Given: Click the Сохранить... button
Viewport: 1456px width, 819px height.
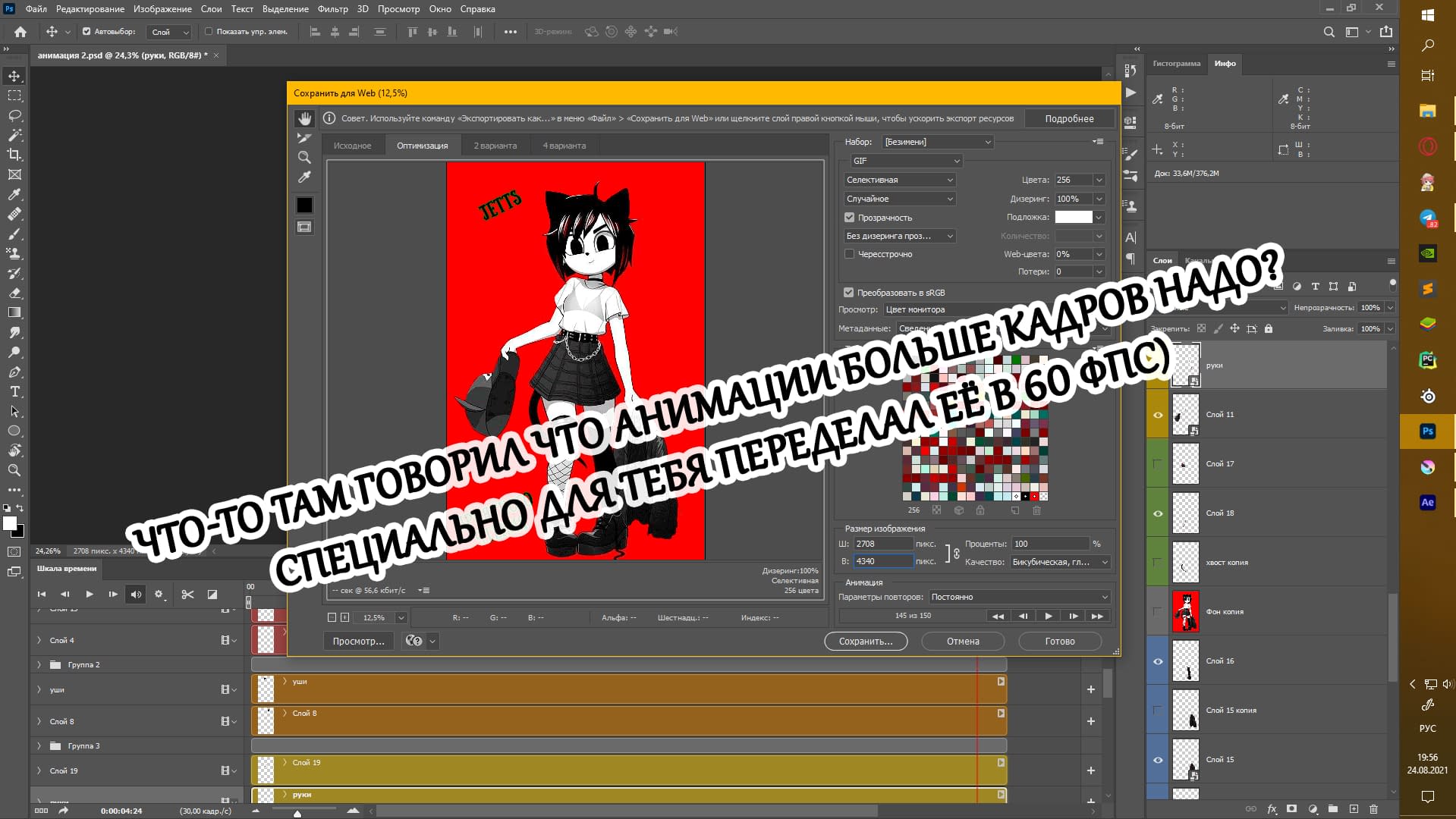Looking at the screenshot, I should point(866,642).
